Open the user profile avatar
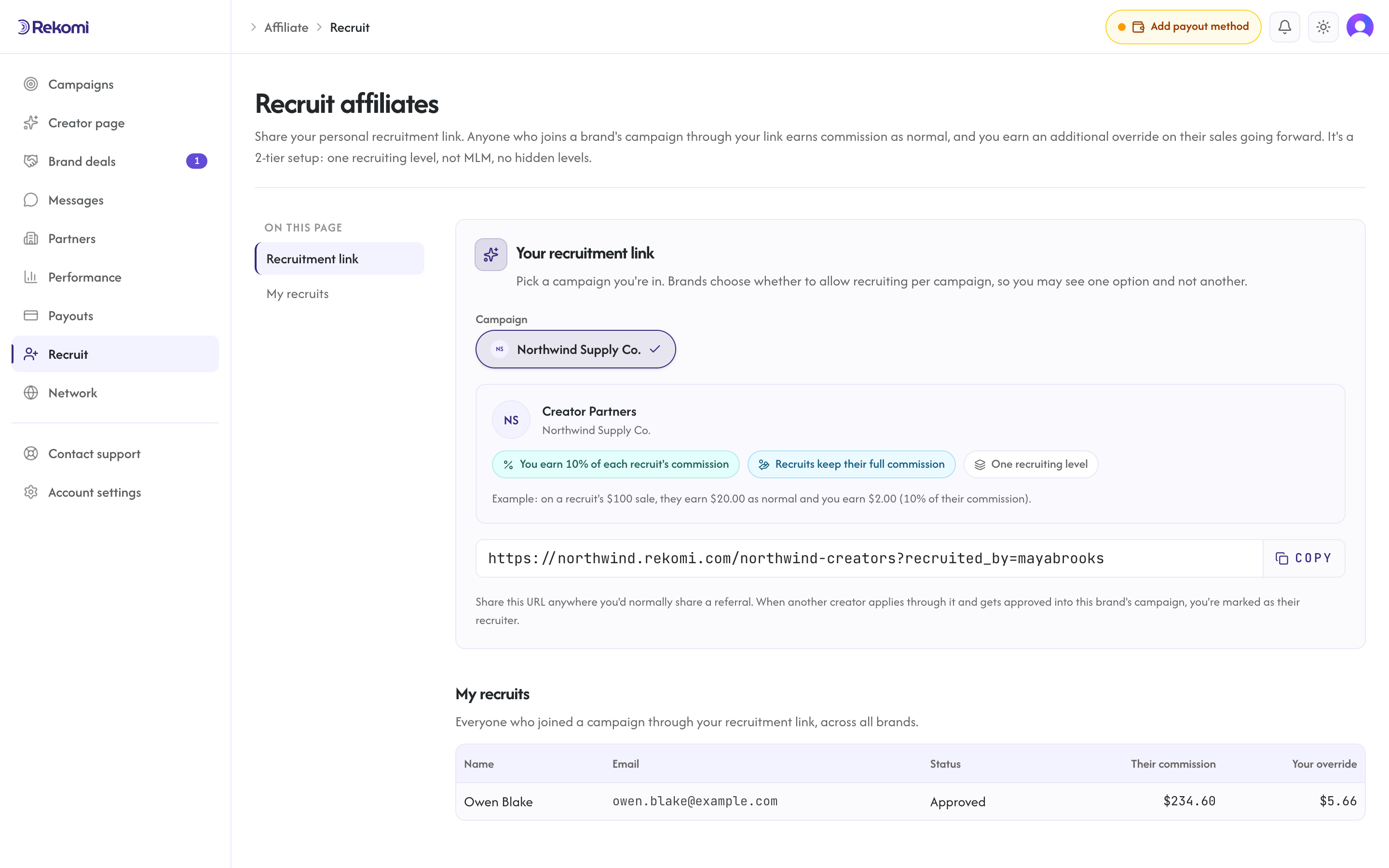 pos(1360,27)
